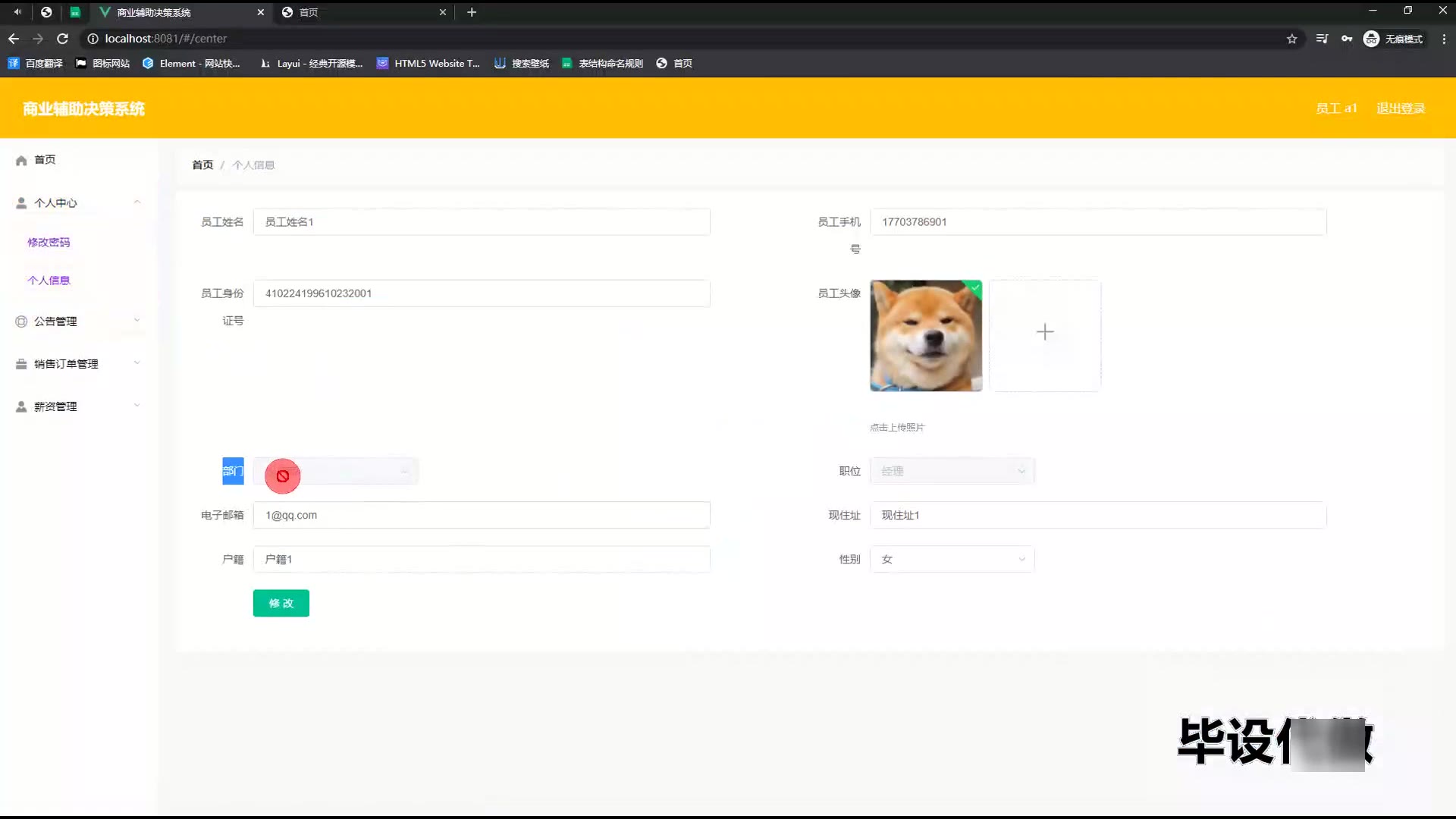Click the 电子邮箱 email input field
Viewport: 1456px width, 819px height.
482,516
